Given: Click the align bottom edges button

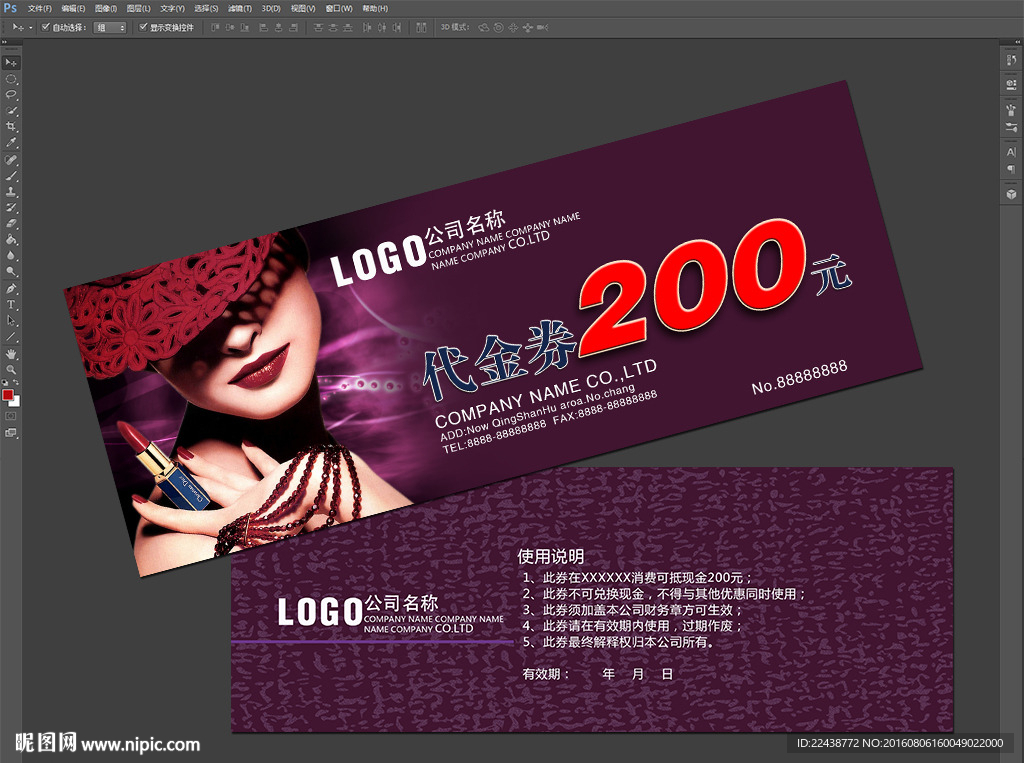Looking at the screenshot, I should click(245, 27).
